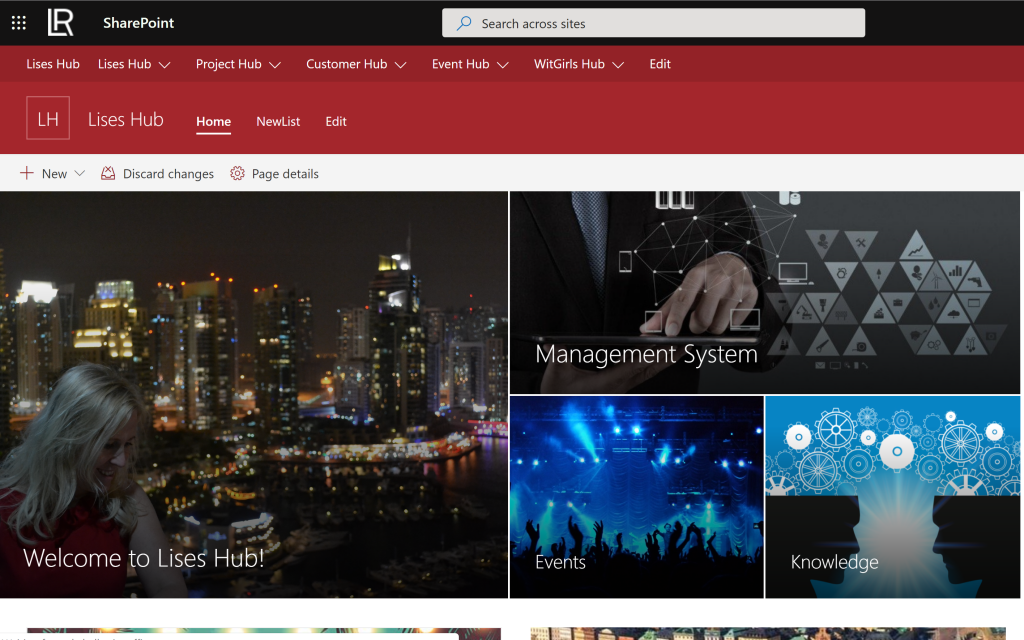Viewport: 1024px width, 640px height.
Task: Open the Microsoft 365 app launcher waffle
Action: [18, 22]
